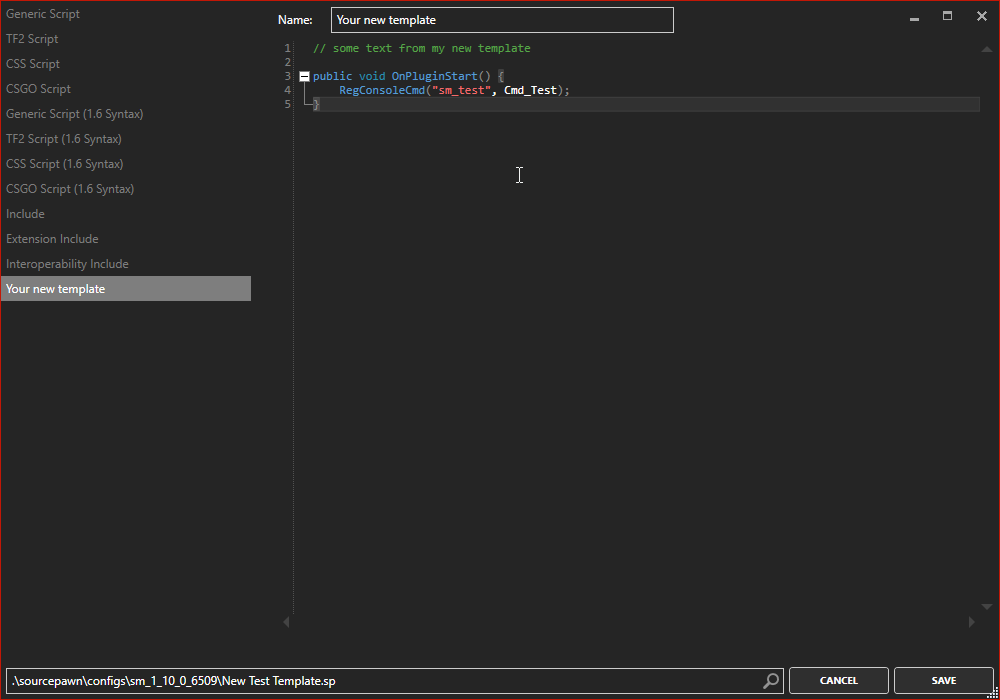This screenshot has width=1000, height=700.
Task: Click the path search magnifier icon
Action: pyautogui.click(x=771, y=681)
